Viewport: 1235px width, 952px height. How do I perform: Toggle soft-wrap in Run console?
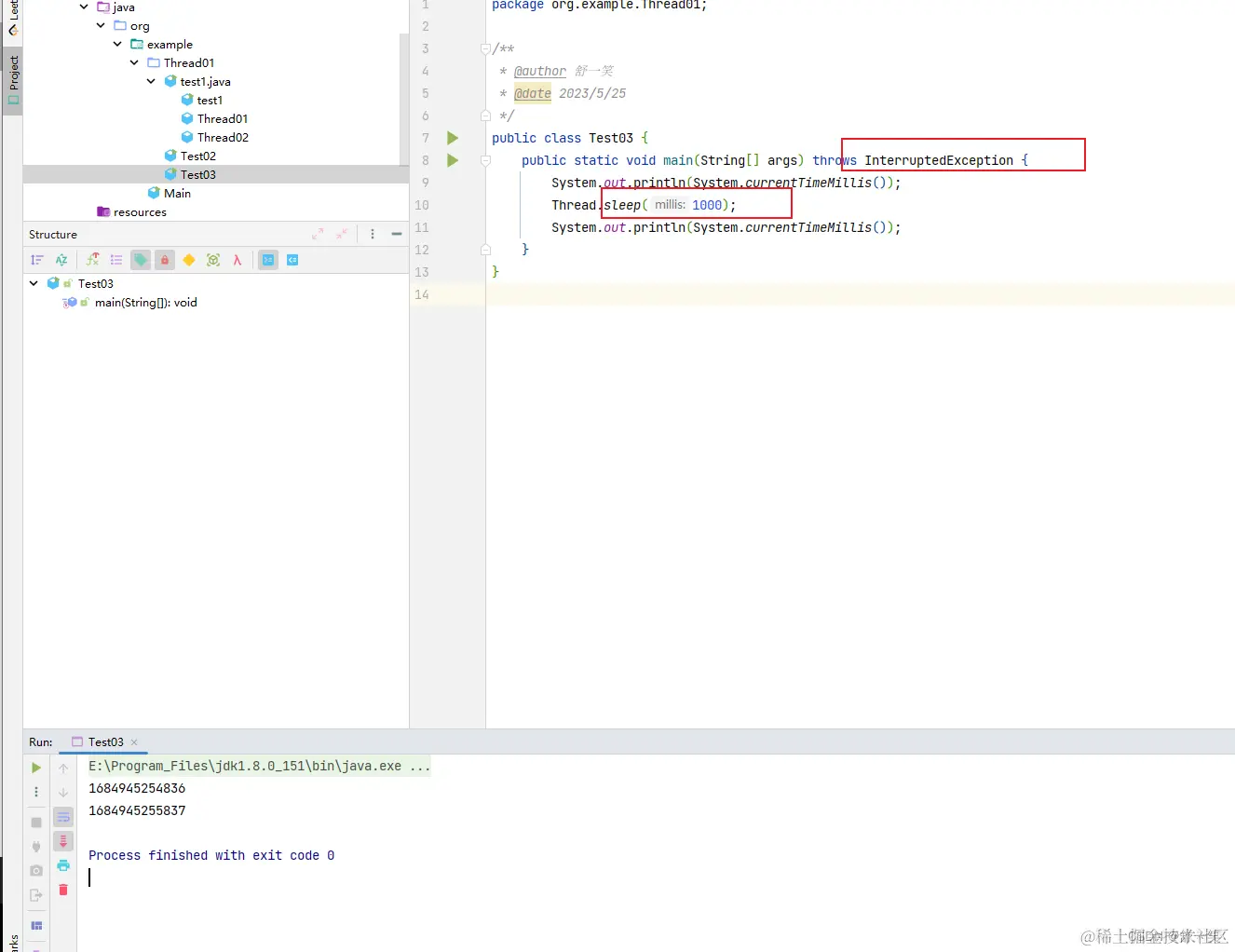click(63, 817)
